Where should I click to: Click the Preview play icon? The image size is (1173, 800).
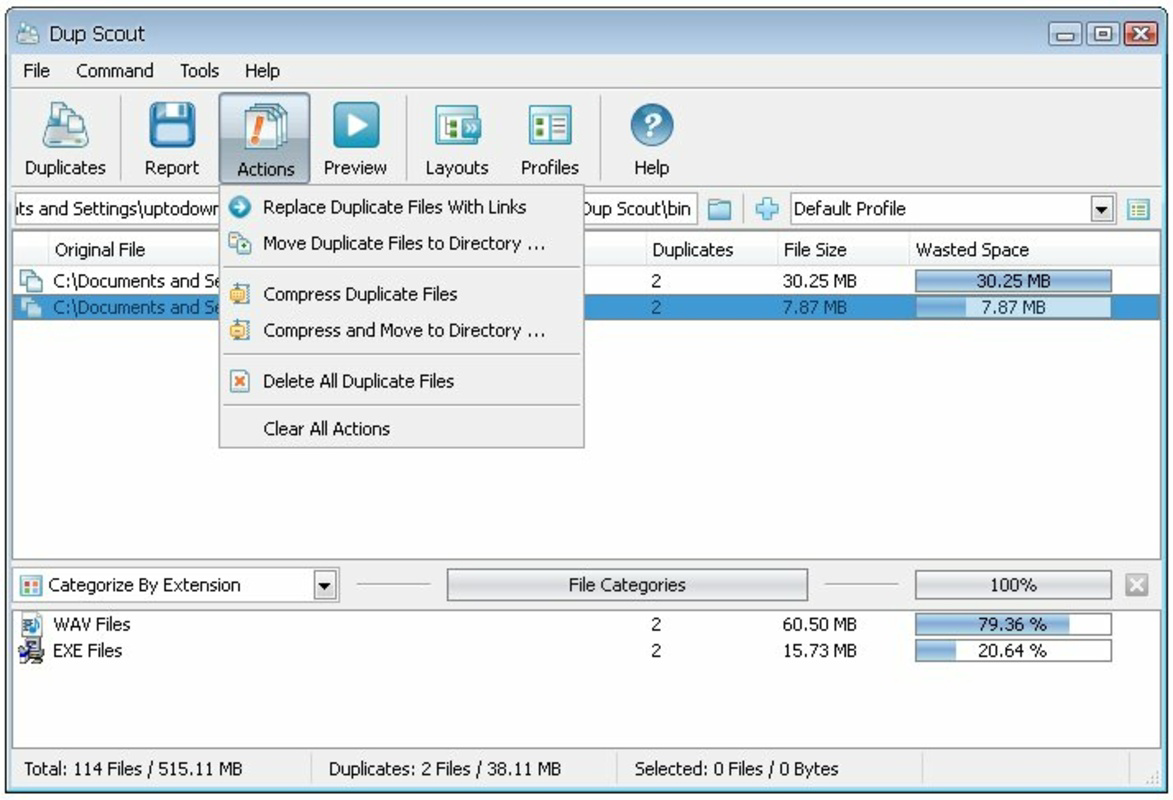(355, 125)
